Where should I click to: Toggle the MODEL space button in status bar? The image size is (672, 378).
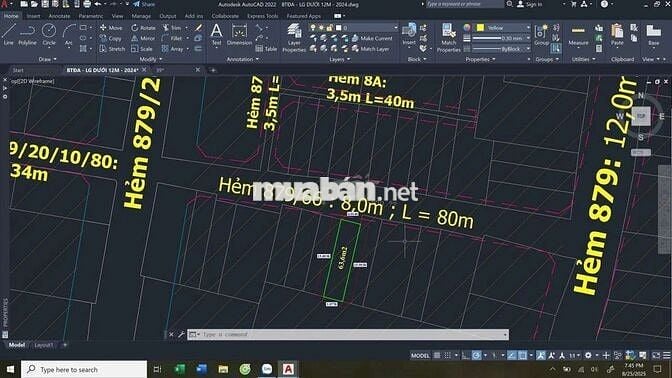pyautogui.click(x=420, y=355)
